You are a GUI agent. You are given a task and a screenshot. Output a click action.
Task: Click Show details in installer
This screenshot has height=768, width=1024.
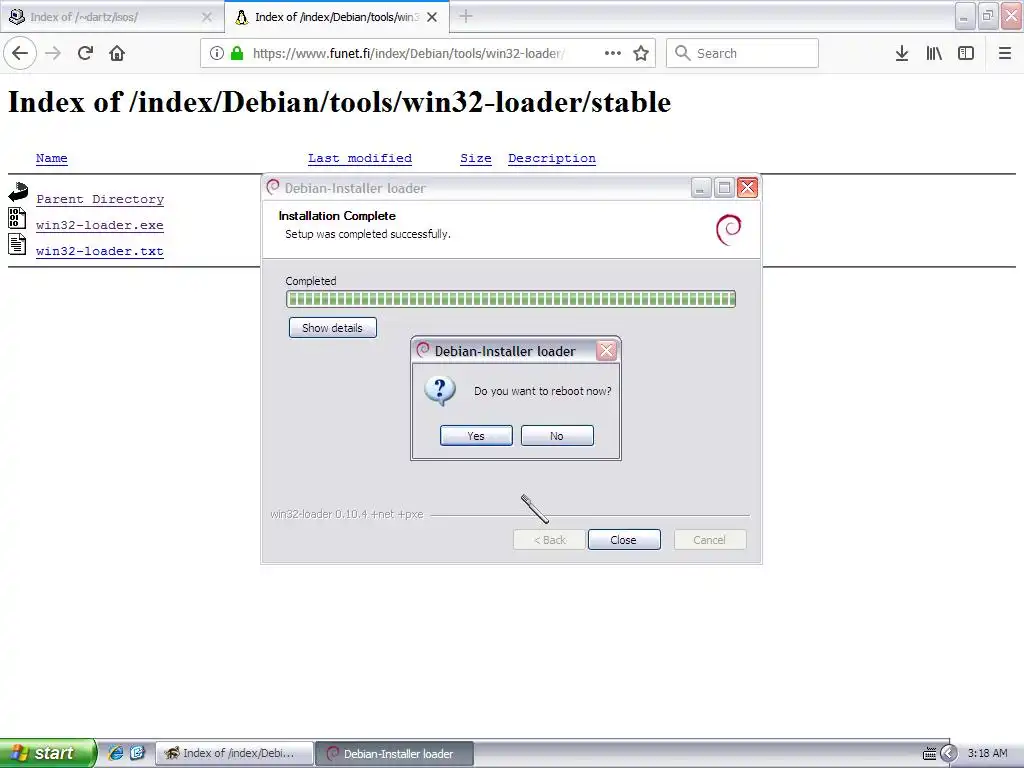pyautogui.click(x=332, y=328)
